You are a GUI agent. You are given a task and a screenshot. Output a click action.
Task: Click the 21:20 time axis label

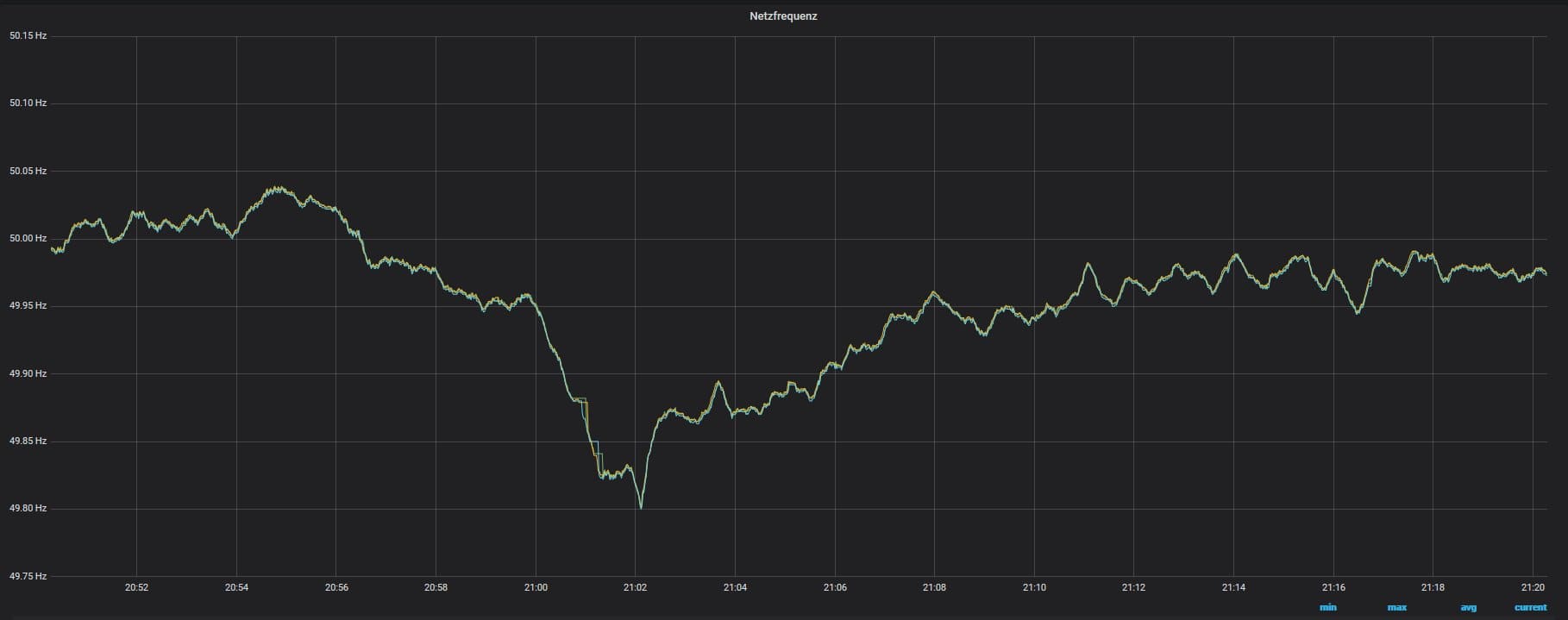pos(1533,588)
